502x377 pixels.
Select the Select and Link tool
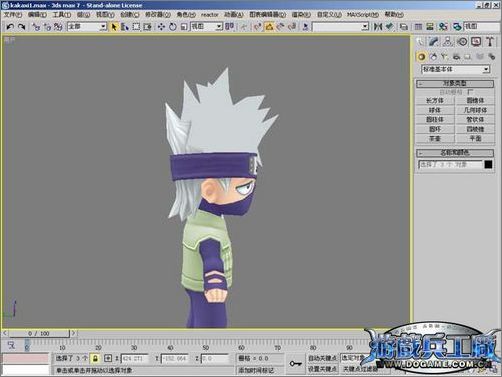point(36,27)
